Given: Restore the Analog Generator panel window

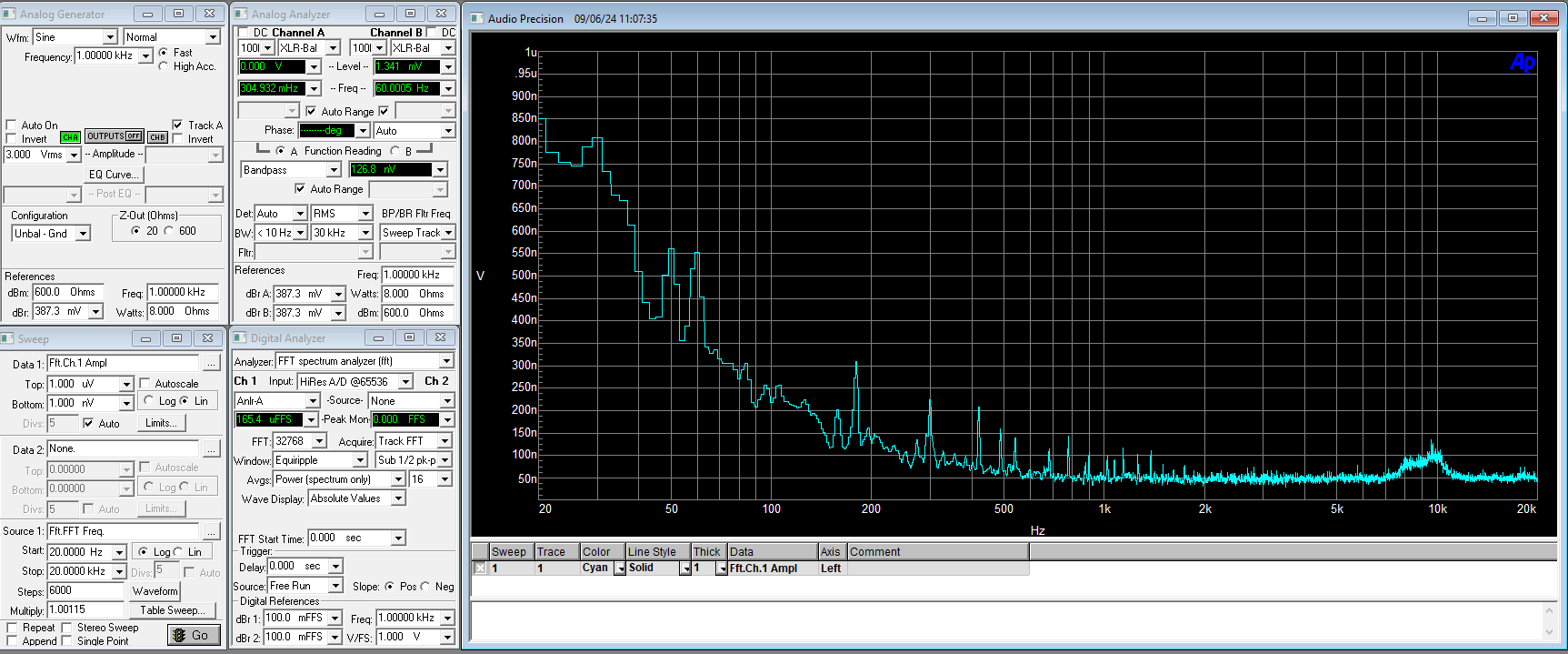Looking at the screenshot, I should [178, 14].
